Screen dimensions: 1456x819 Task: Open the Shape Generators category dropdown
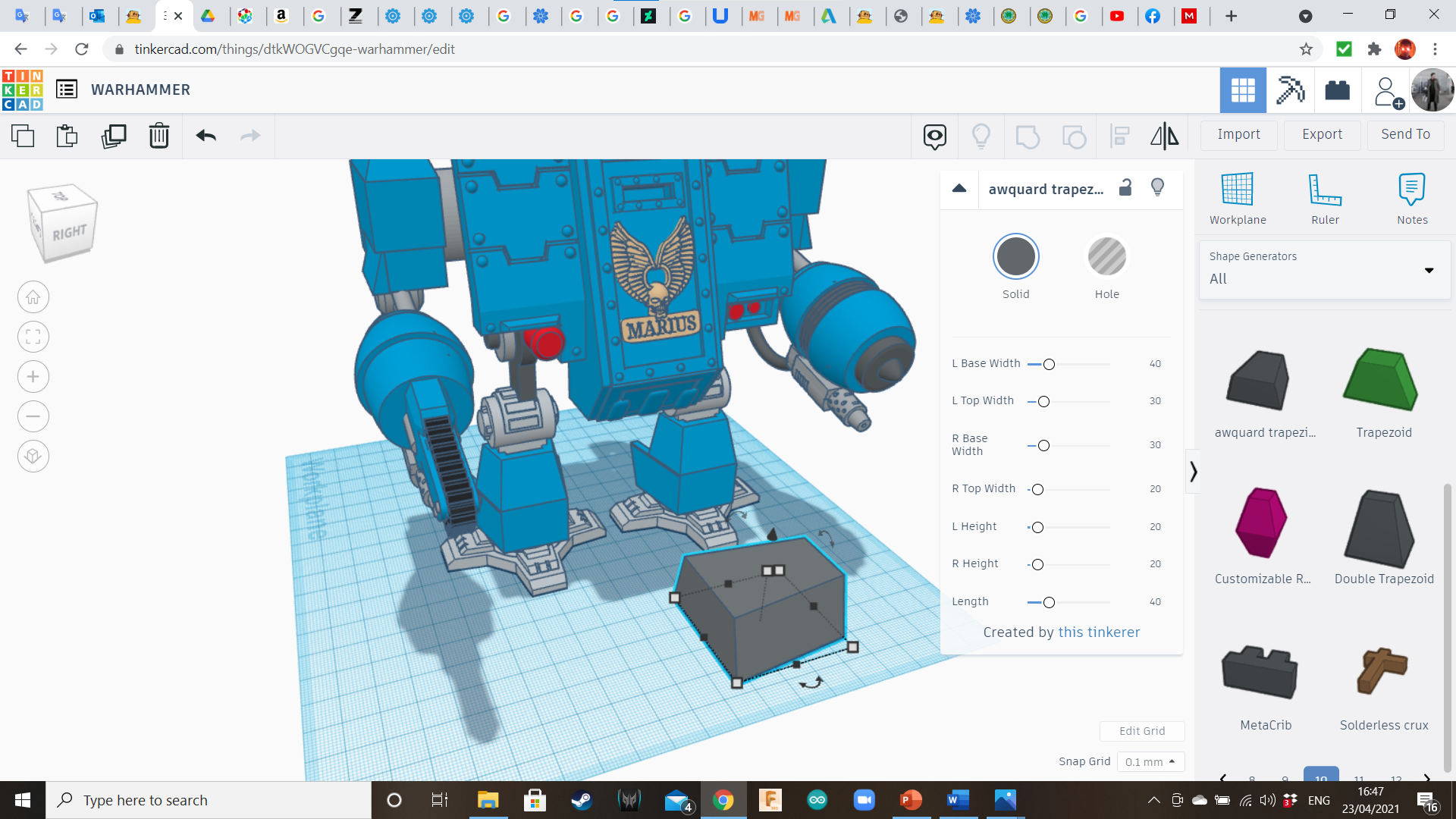tap(1324, 270)
